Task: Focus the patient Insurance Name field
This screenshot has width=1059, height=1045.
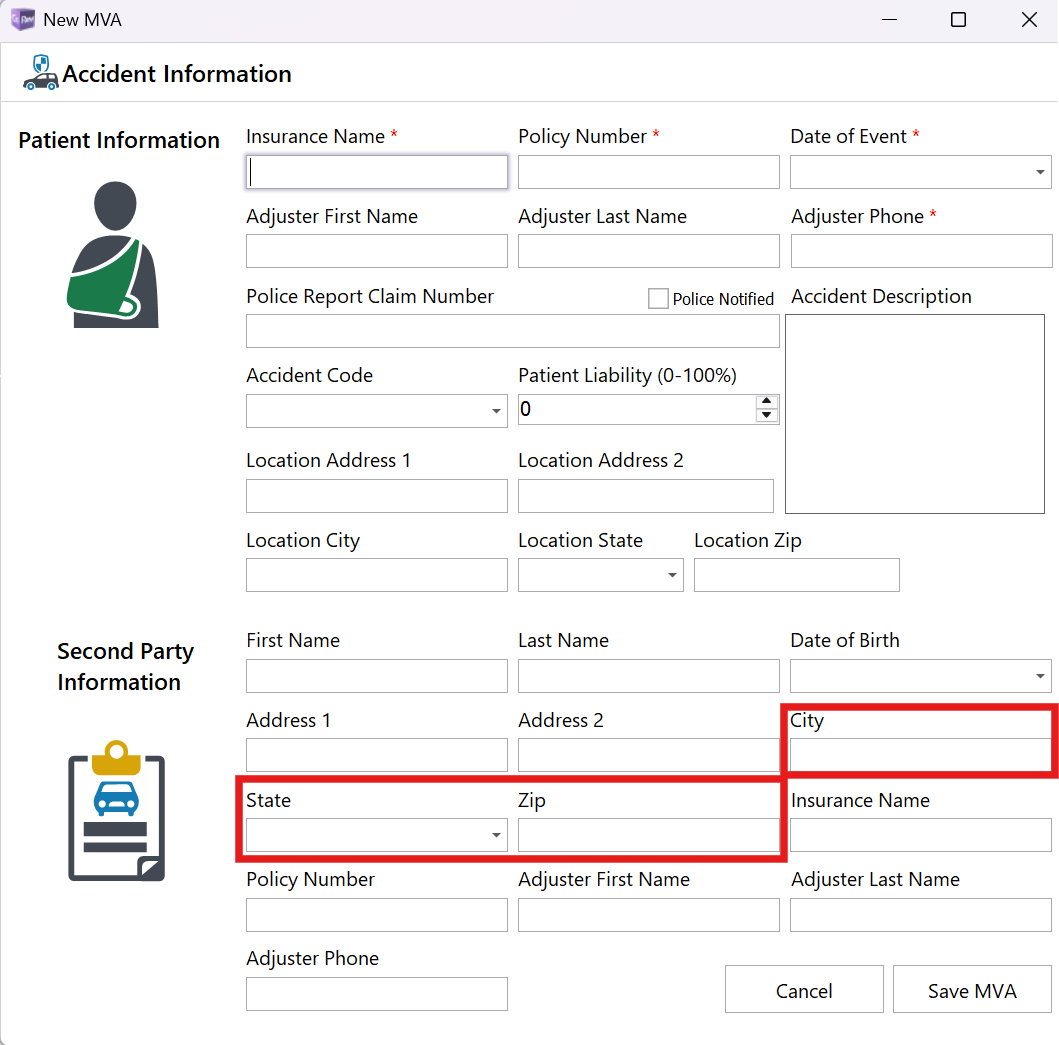Action: coord(377,172)
